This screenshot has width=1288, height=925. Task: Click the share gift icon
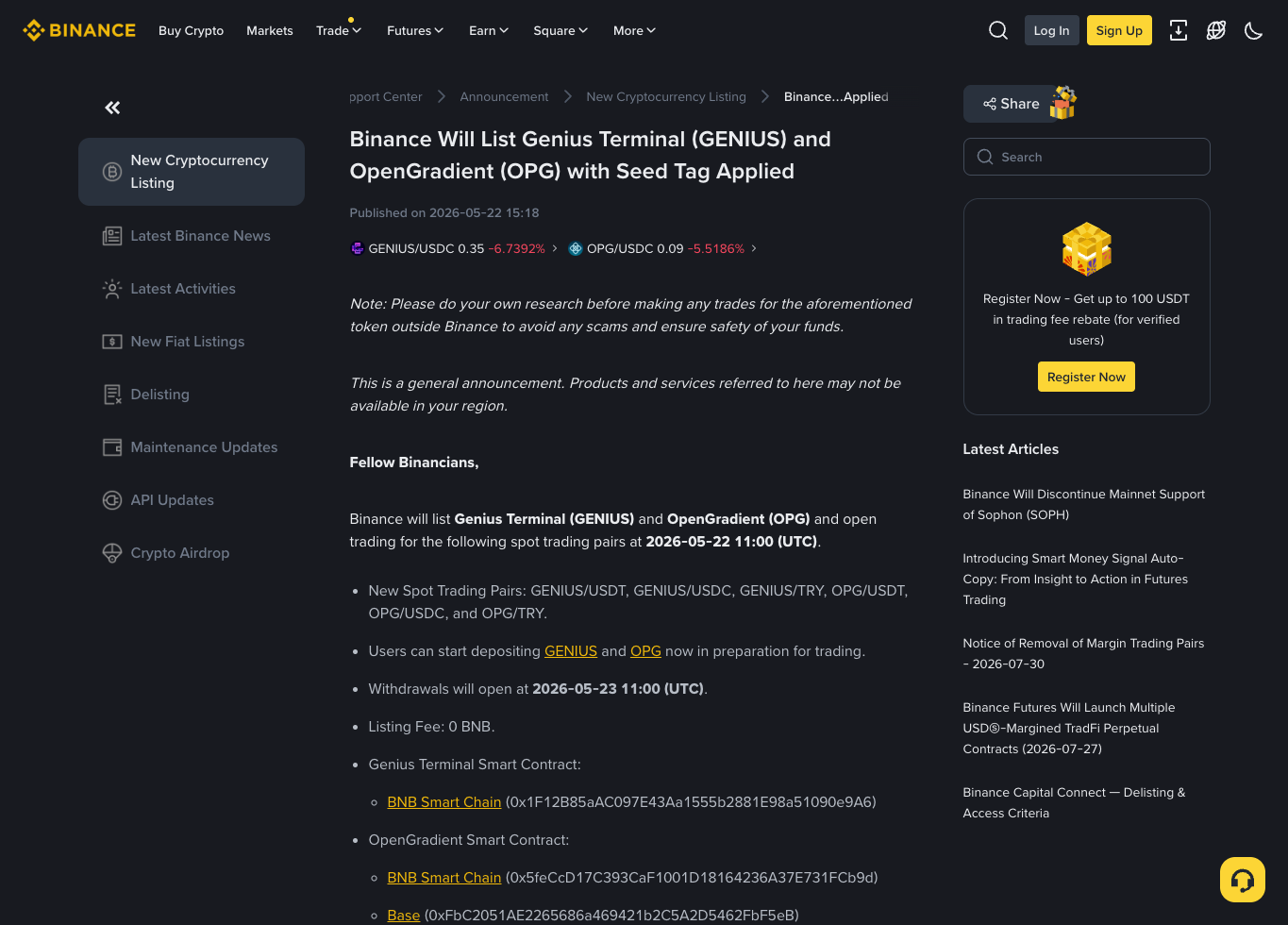pos(1063,102)
